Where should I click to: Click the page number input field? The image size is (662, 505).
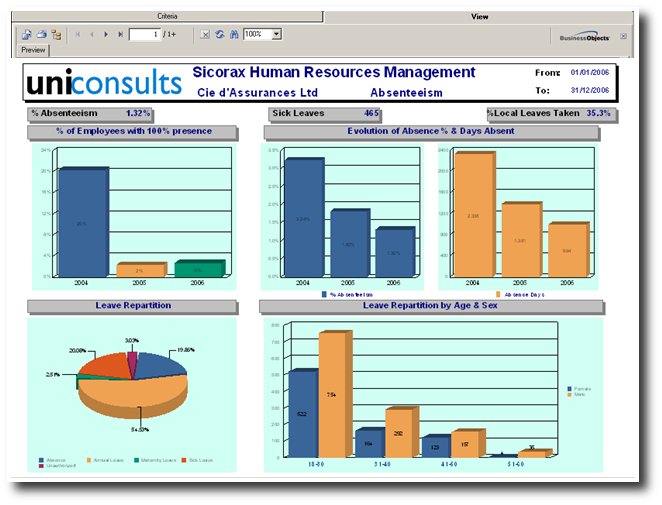click(x=144, y=34)
